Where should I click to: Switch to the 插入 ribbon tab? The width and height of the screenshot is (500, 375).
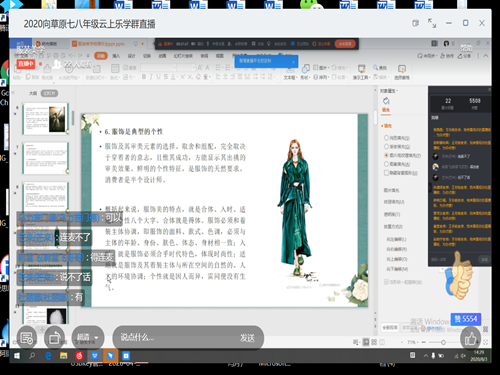click(x=116, y=56)
